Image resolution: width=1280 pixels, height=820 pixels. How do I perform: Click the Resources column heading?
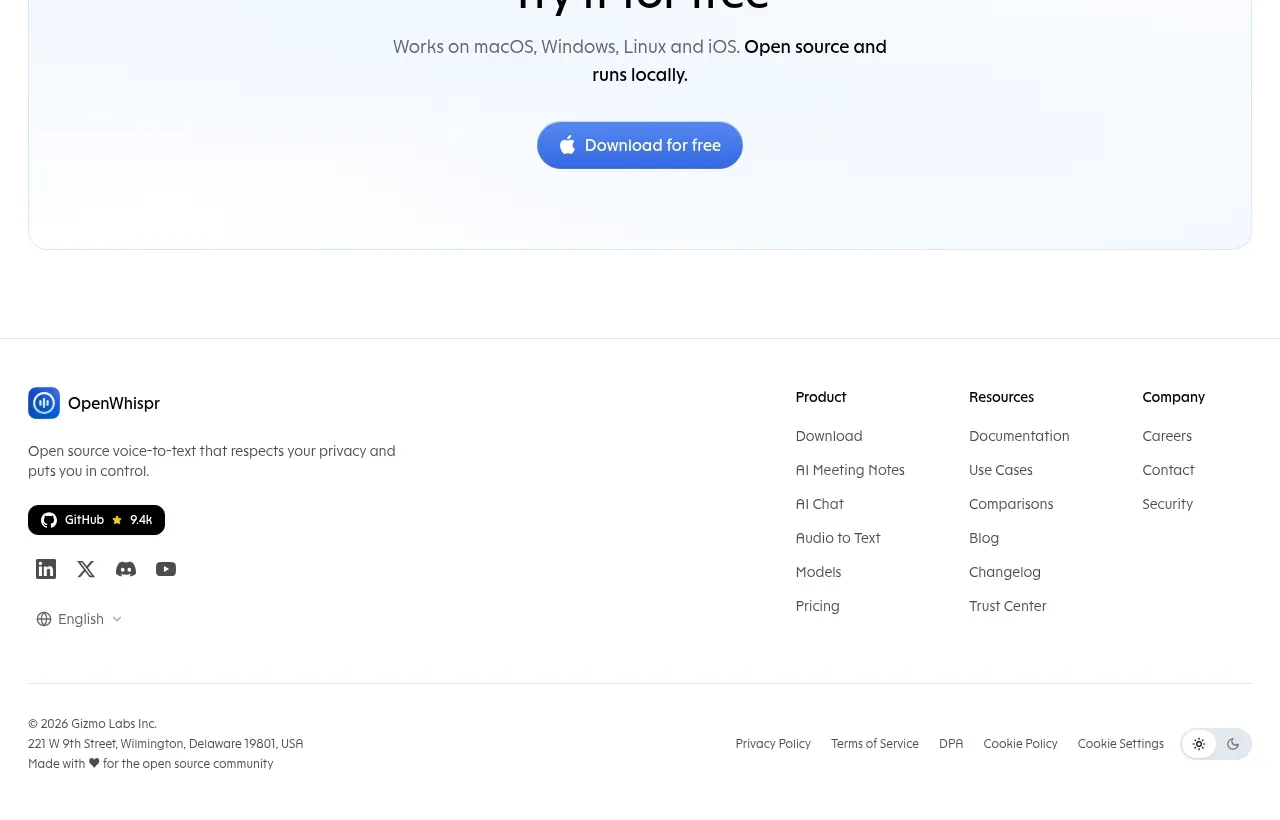[x=1001, y=397]
